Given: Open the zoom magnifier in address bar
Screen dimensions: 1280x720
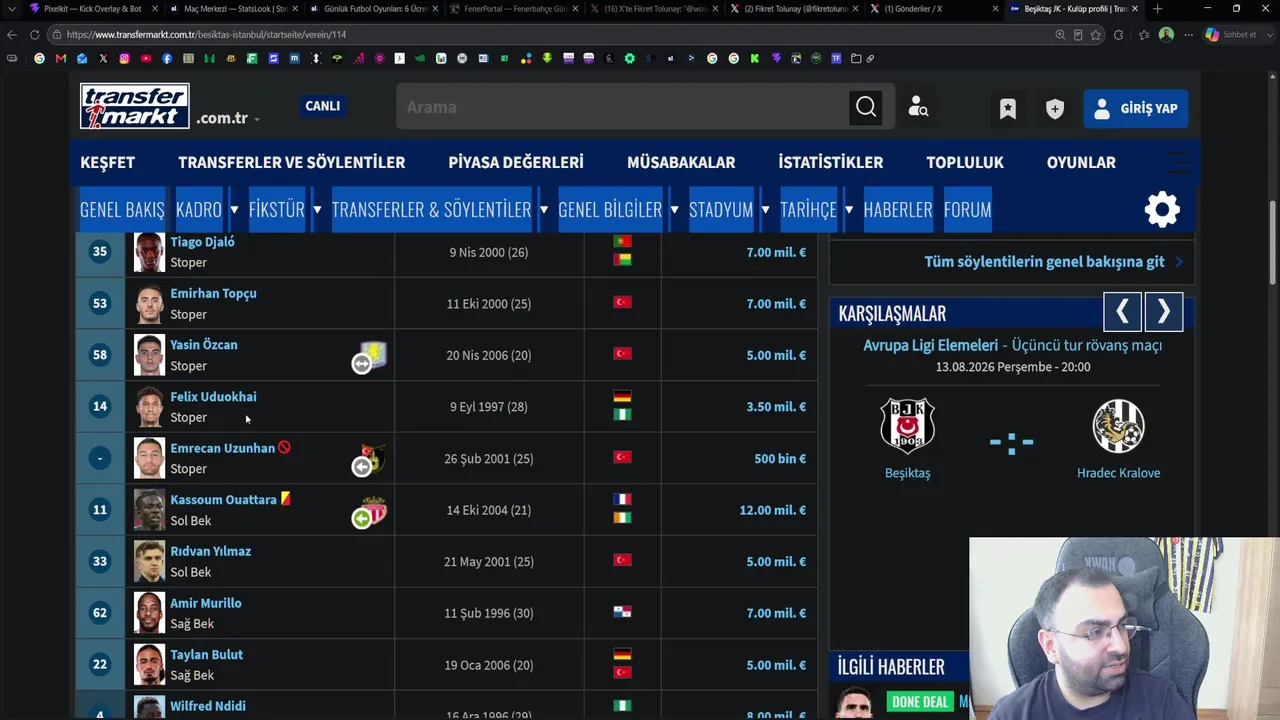Looking at the screenshot, I should [x=1060, y=34].
